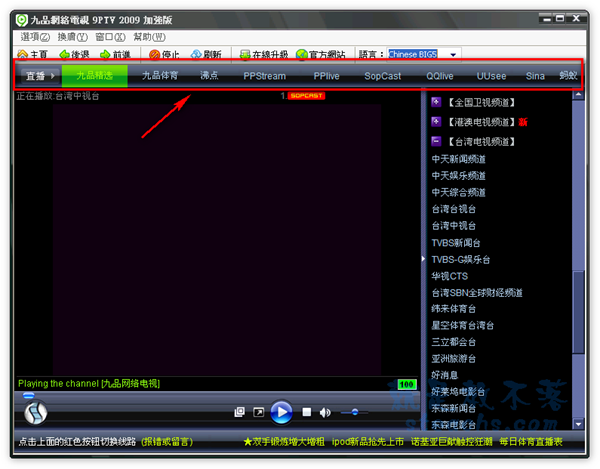This screenshot has height=469, width=600.
Task: Click the 主頁 home toolbar icon
Action: 22,54
